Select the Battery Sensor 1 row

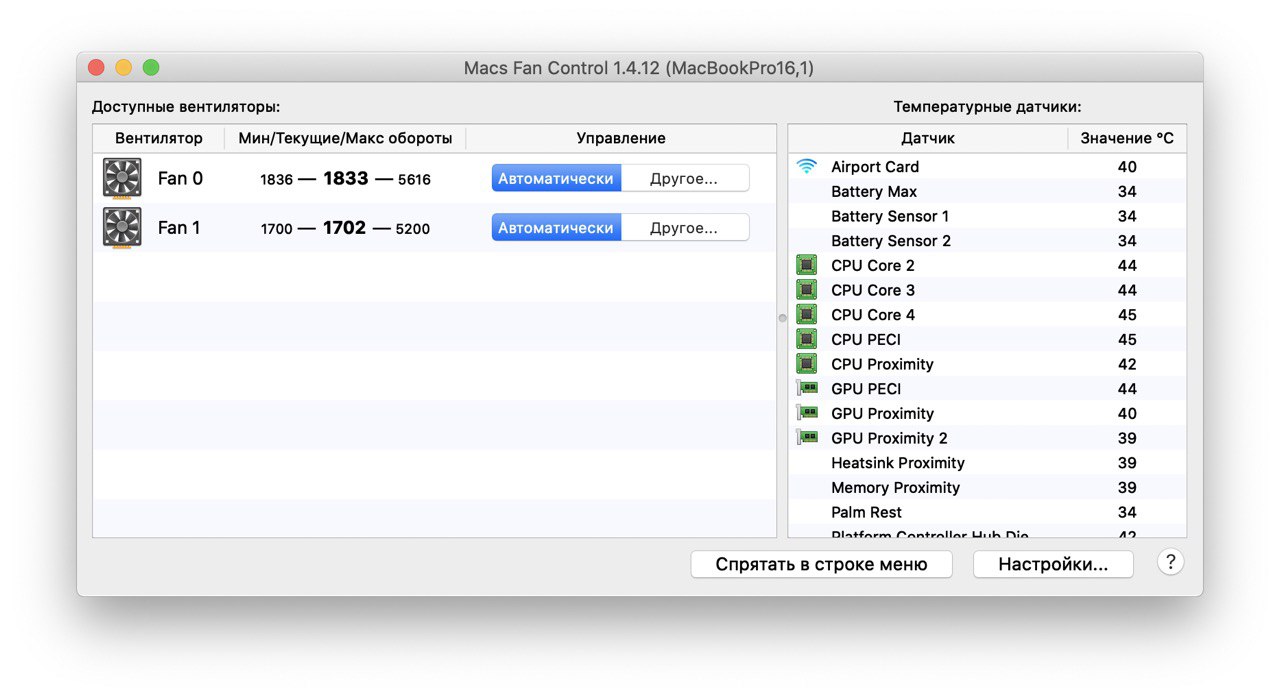pos(987,216)
